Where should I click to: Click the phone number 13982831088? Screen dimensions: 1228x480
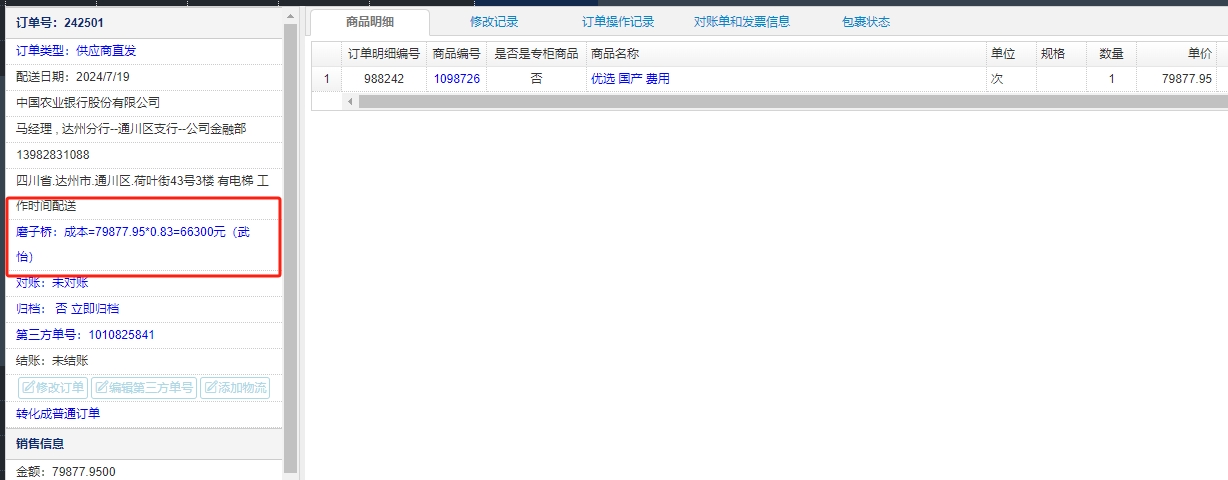pyautogui.click(x=52, y=154)
